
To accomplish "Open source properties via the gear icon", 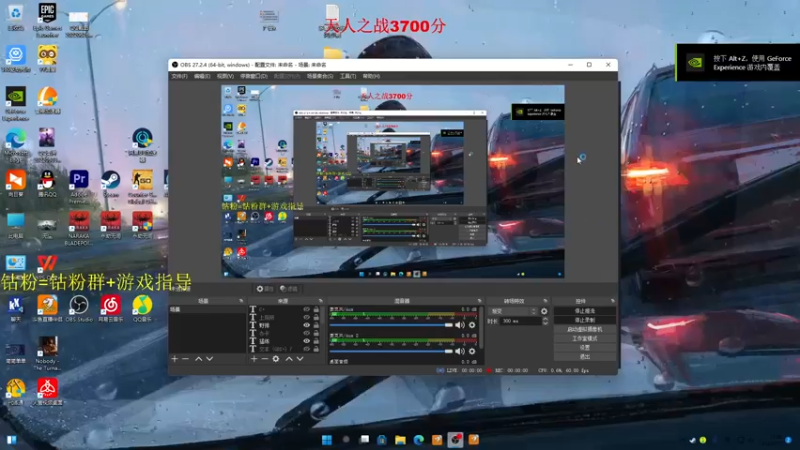I will coord(276,359).
